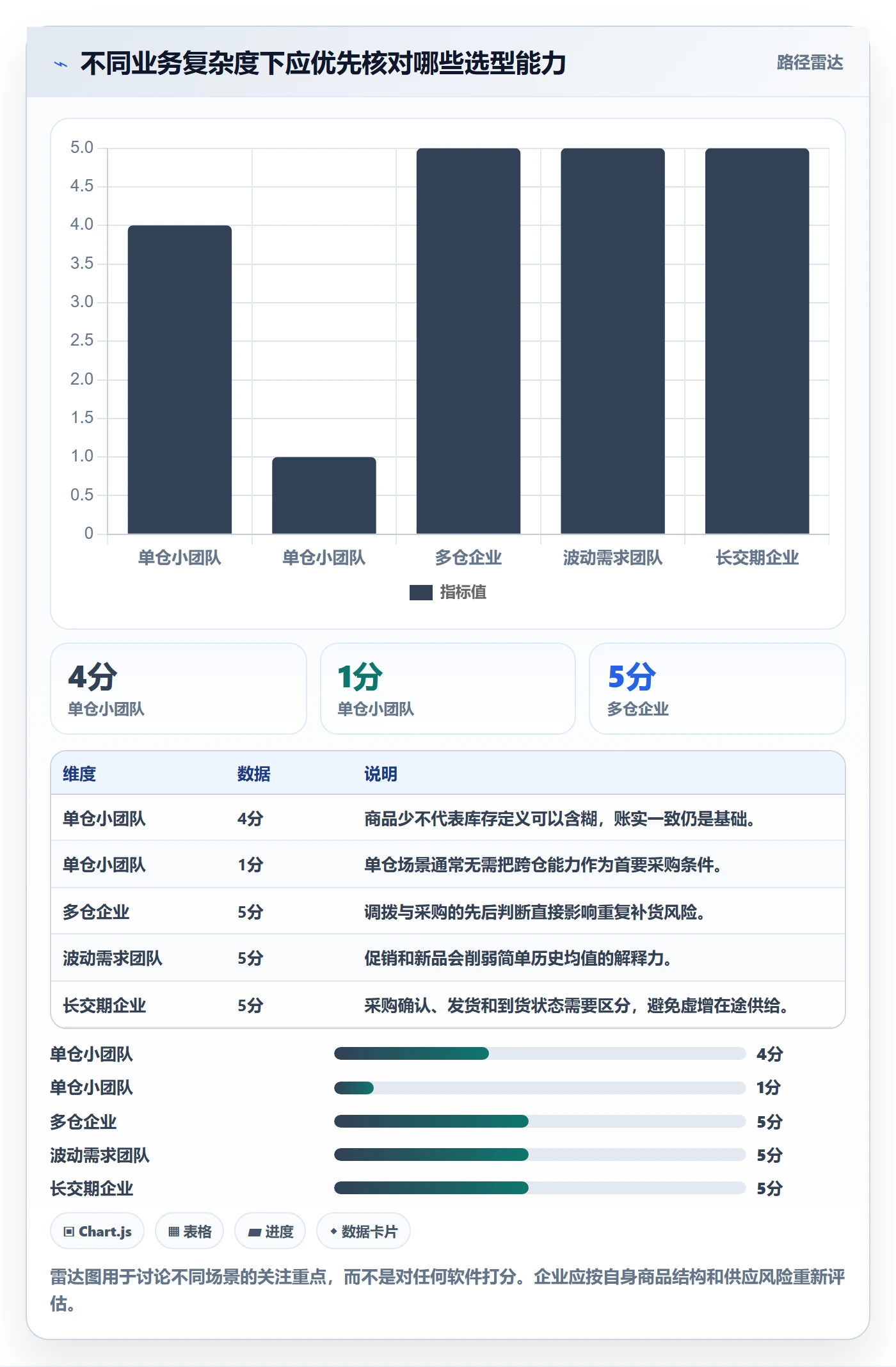Click the 波动需求团队 label in the progress list

click(100, 1155)
